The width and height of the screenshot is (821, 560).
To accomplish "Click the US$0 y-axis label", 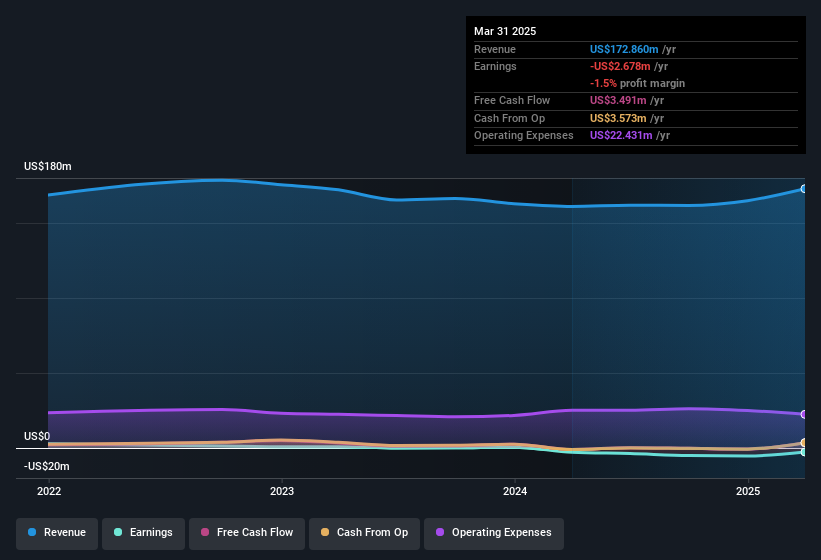I will click(37, 436).
